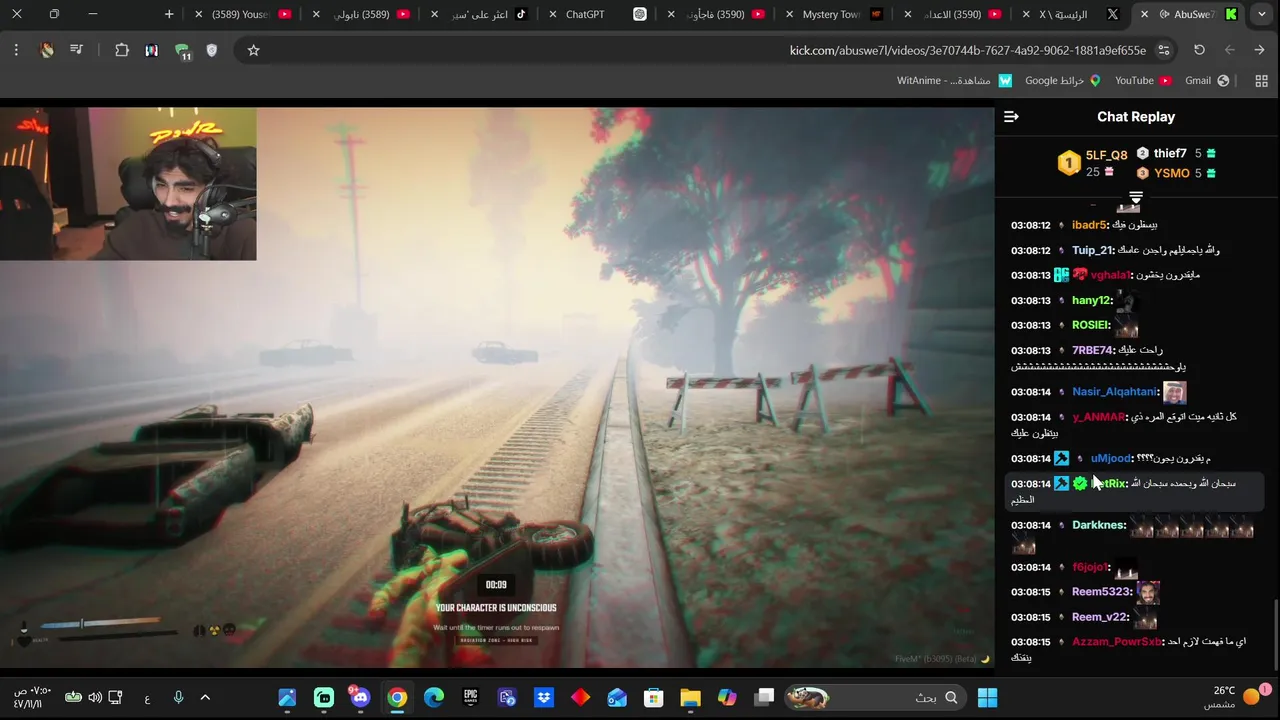Viewport: 1280px width, 720px height.
Task: Open chat user Nasir_Alqahtani
Action: click(x=1115, y=392)
